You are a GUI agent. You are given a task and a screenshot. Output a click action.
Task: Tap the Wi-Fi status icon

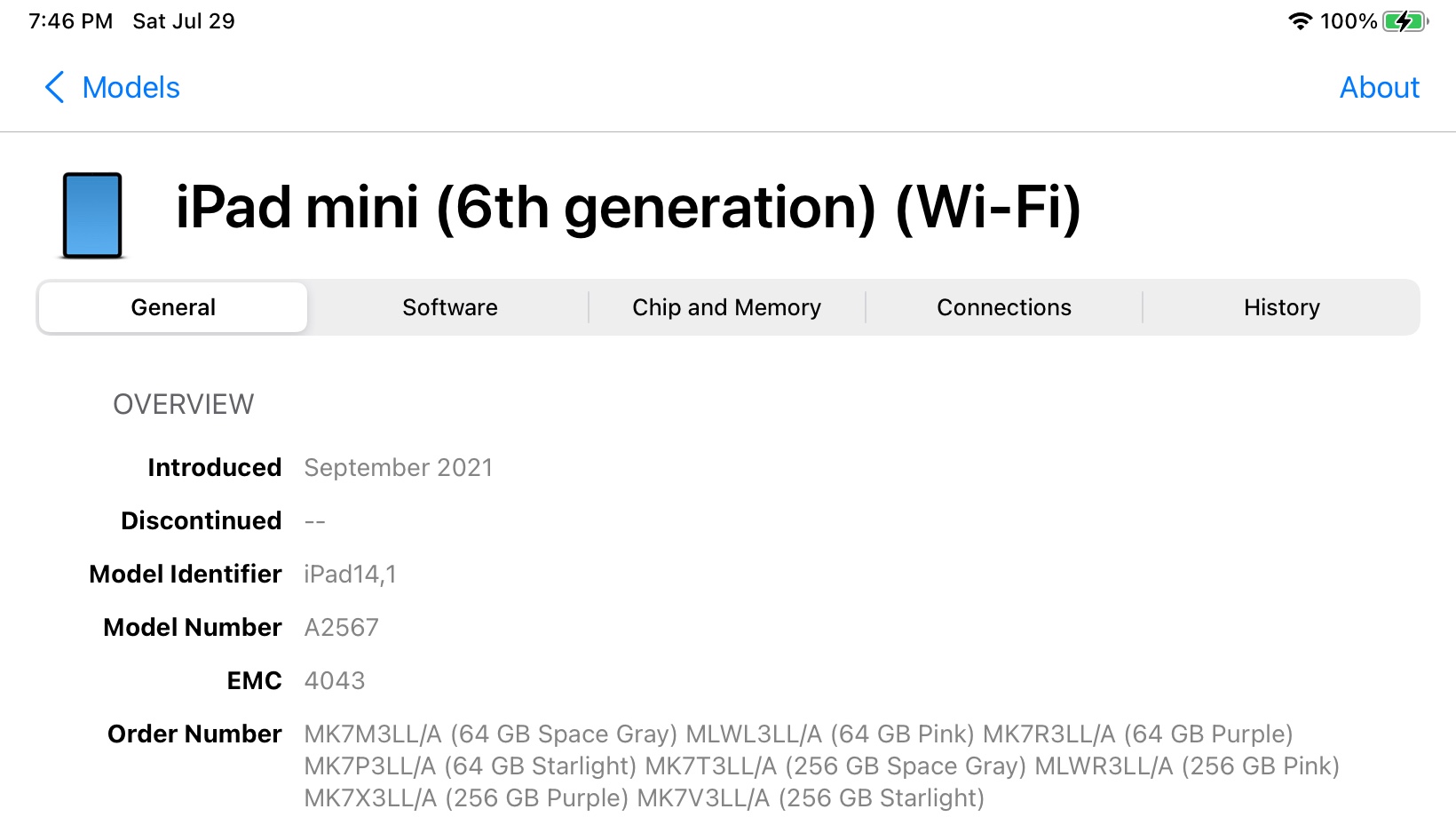coord(1300,21)
